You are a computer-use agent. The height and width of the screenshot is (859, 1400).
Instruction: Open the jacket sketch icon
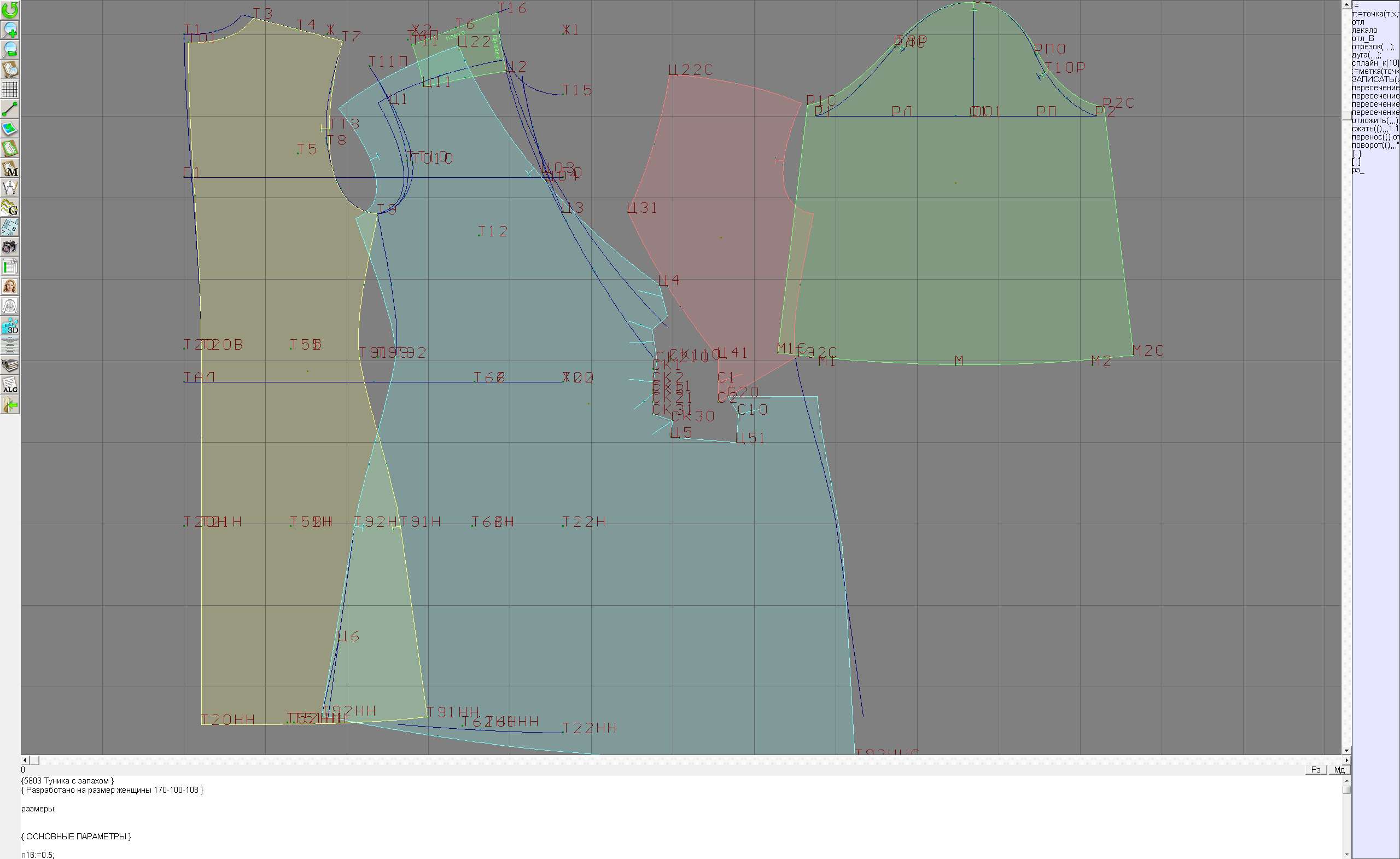point(10,306)
